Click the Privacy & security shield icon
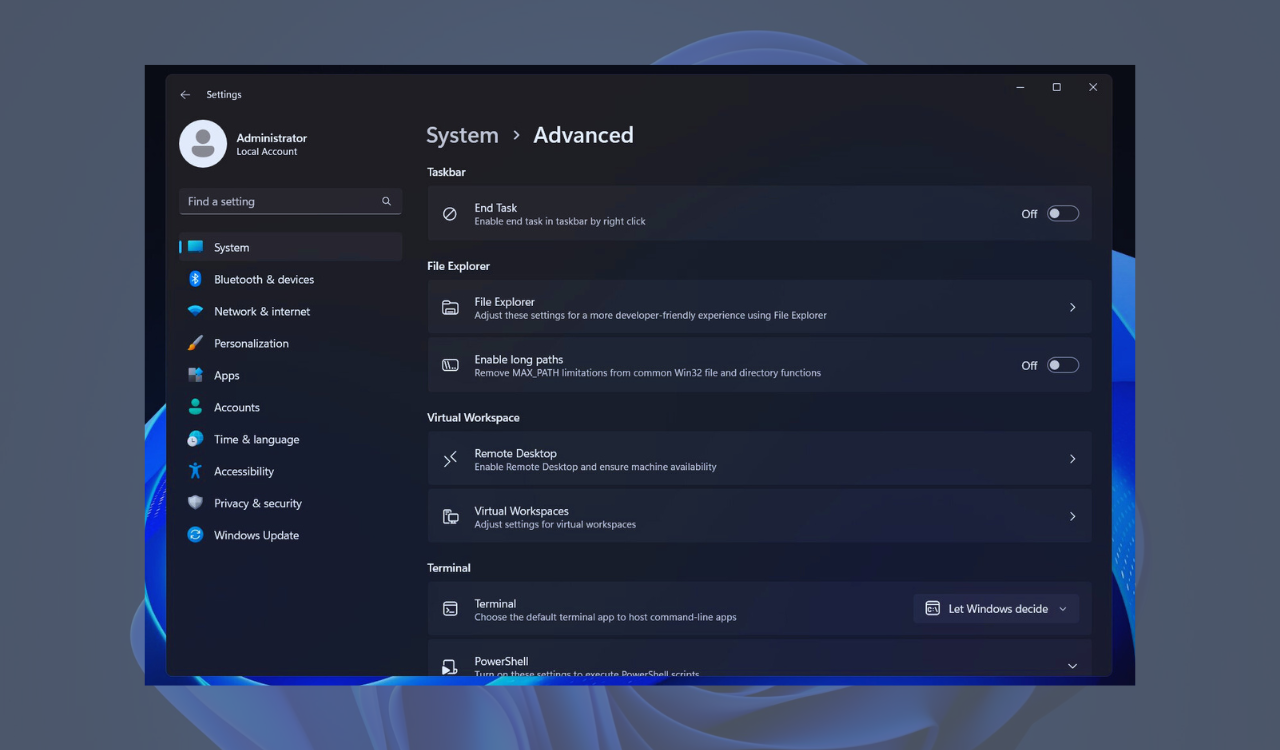The width and height of the screenshot is (1280, 750). tap(195, 503)
